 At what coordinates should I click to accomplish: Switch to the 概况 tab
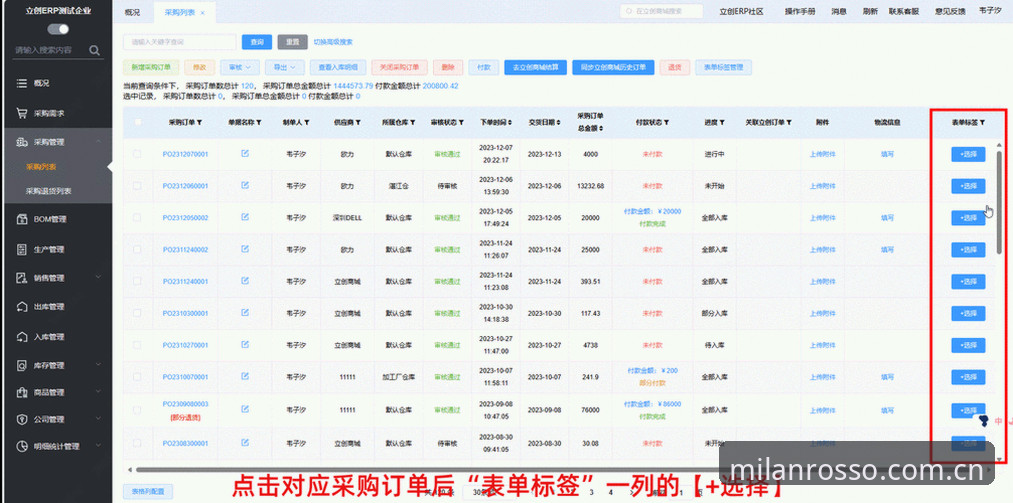point(132,12)
